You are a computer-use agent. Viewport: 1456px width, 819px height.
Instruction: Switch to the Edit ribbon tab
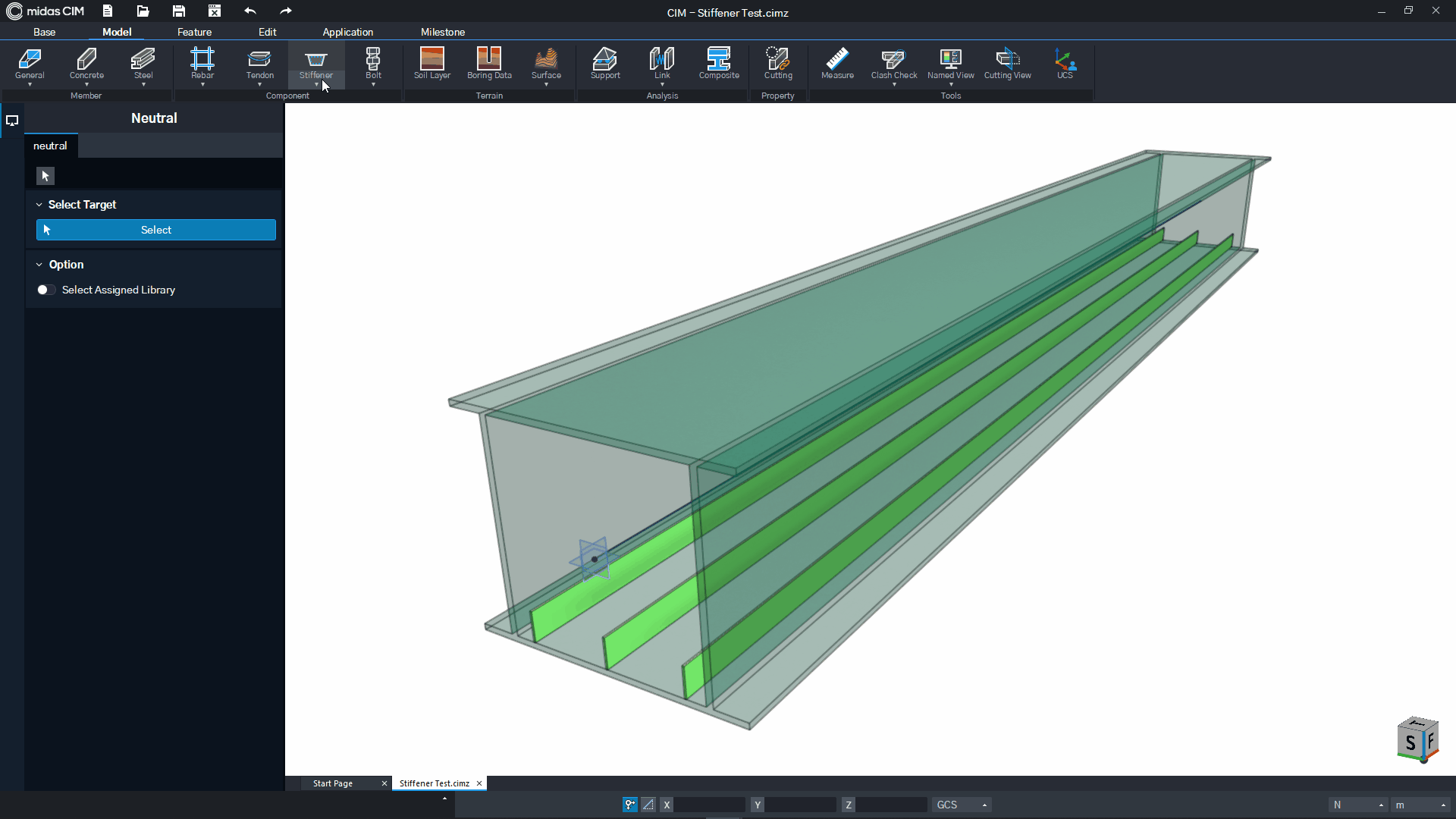267,32
